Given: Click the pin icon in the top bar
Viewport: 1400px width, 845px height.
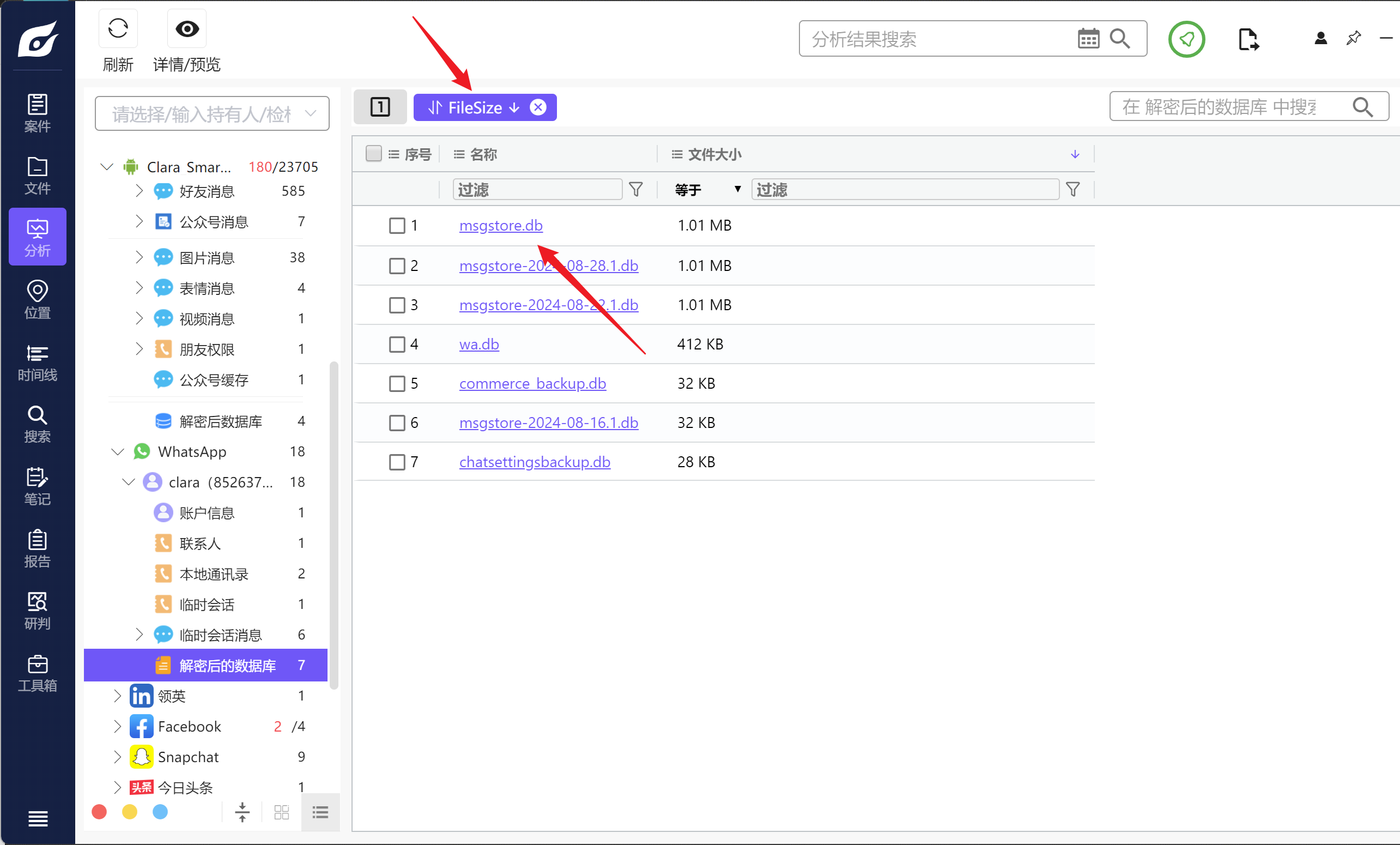Looking at the screenshot, I should click(1354, 38).
